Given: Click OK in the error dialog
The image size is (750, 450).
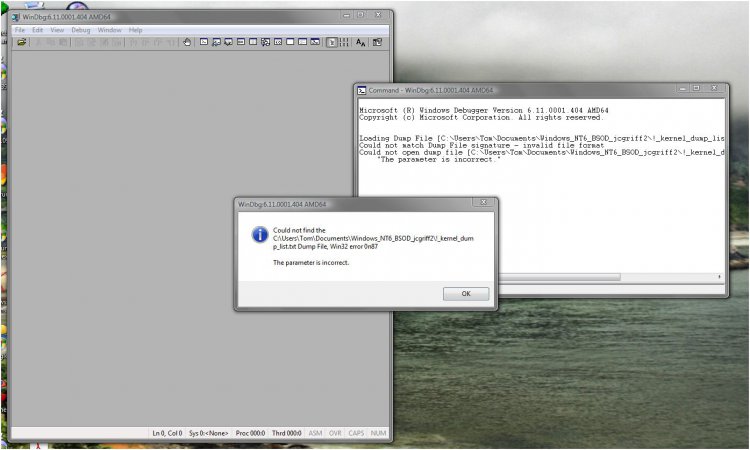Looking at the screenshot, I should (466, 294).
